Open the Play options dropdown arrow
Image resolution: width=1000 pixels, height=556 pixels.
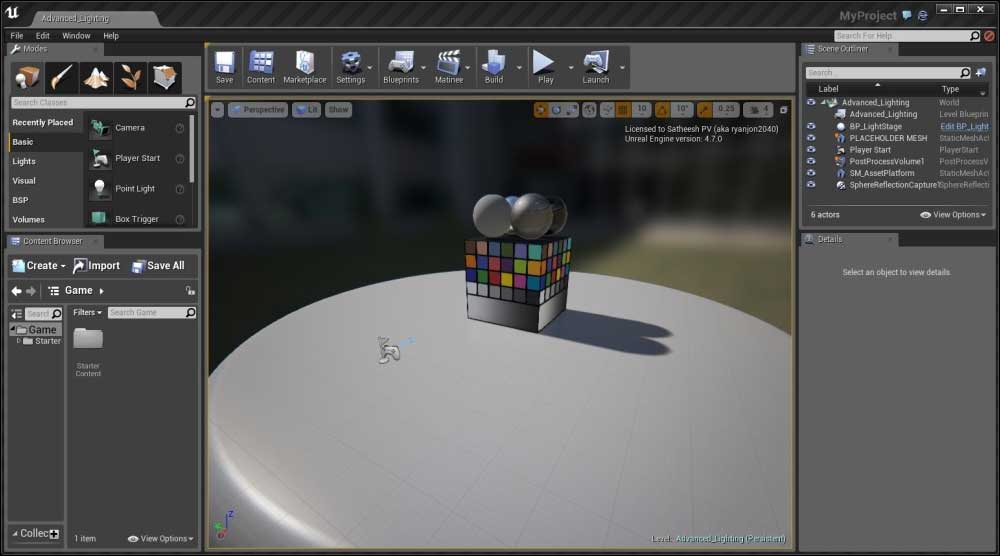[571, 68]
